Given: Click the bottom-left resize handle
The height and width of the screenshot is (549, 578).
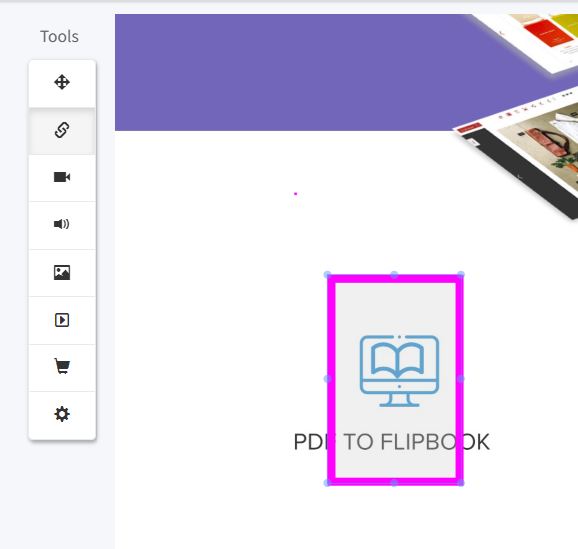Looking at the screenshot, I should pyautogui.click(x=327, y=483).
